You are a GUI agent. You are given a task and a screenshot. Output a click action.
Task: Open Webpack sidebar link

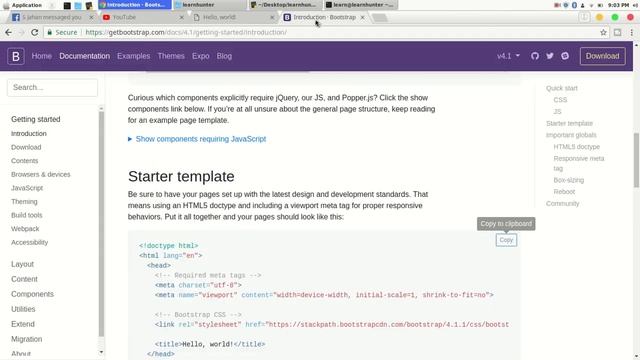[x=25, y=229]
